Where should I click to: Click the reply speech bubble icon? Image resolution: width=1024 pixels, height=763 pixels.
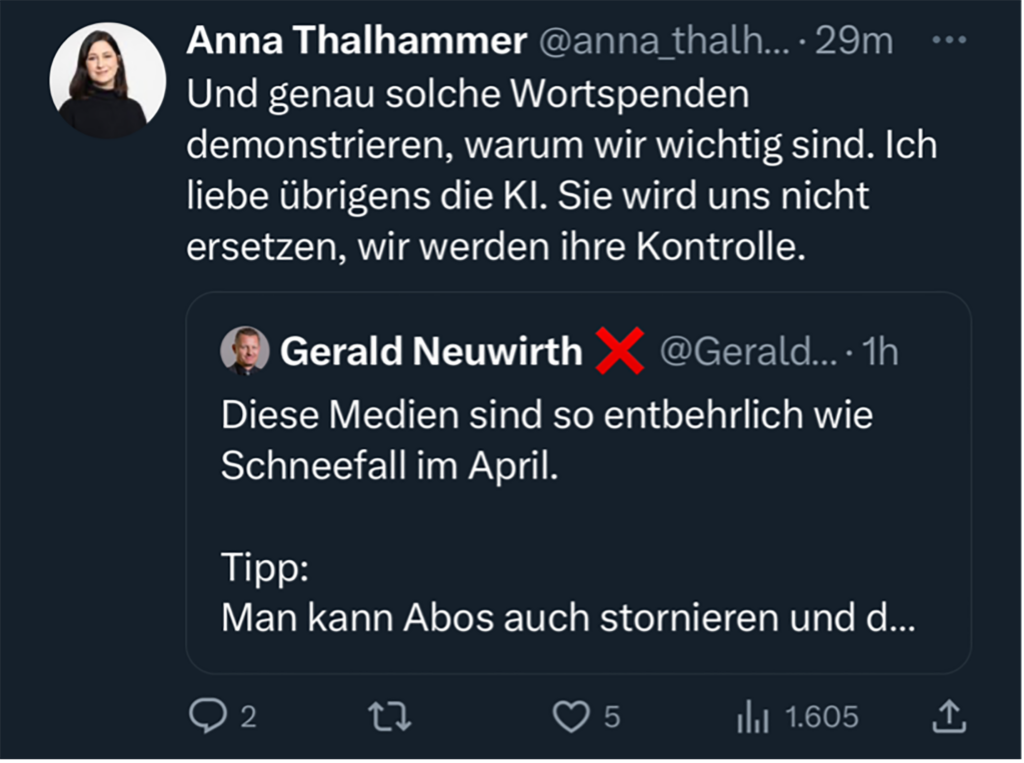coord(209,716)
